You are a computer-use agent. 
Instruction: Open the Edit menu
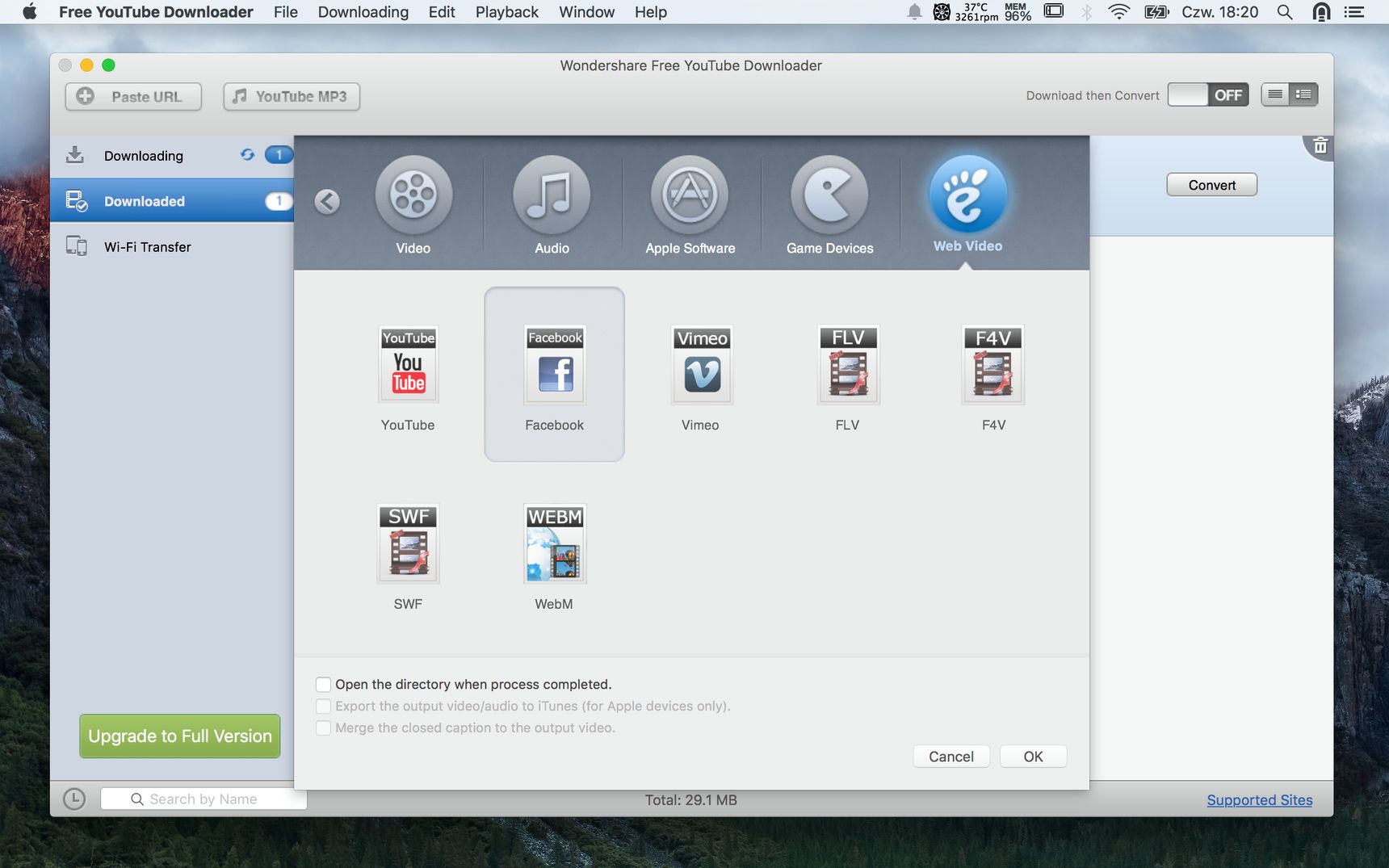point(442,12)
